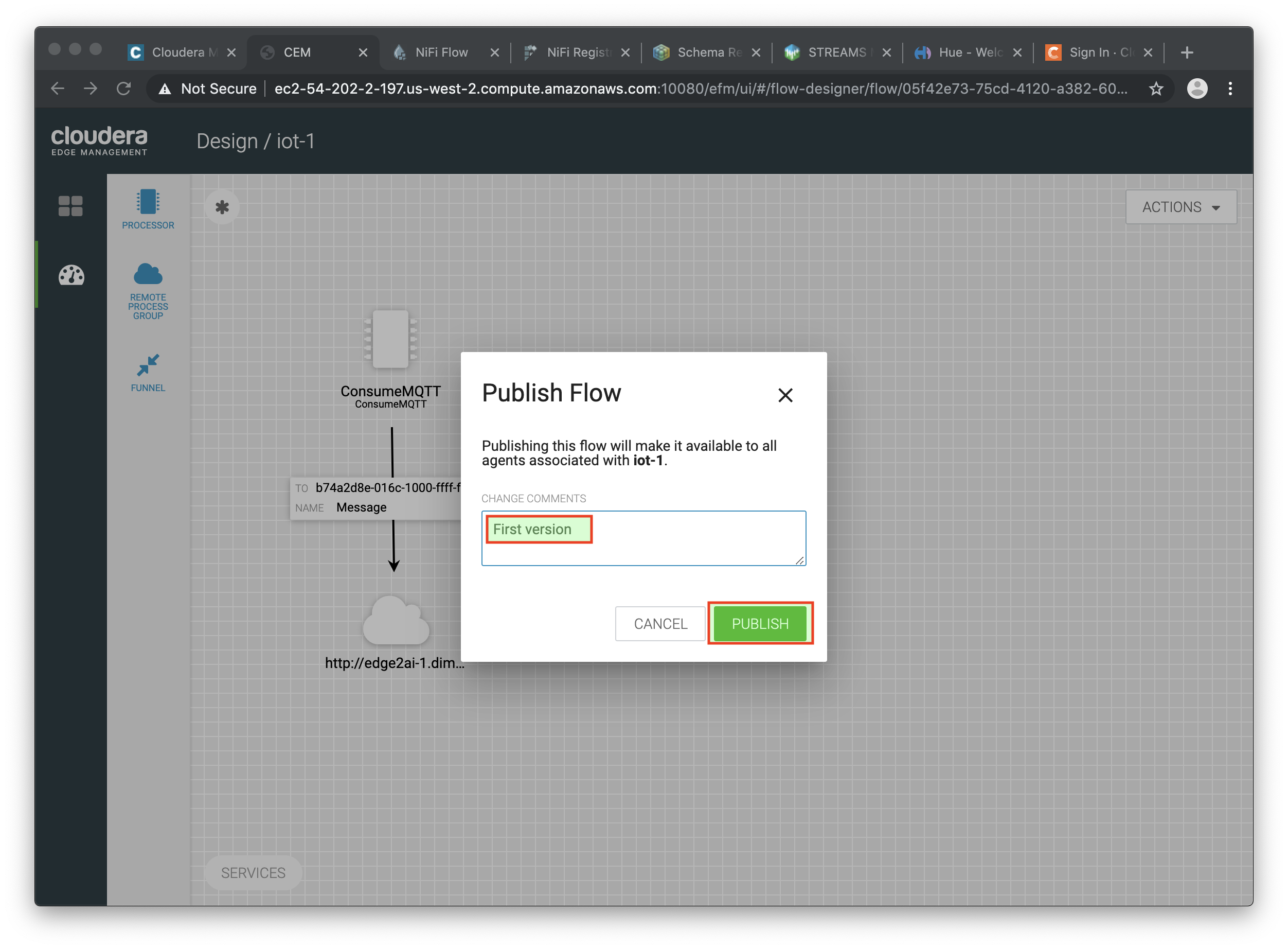Click the Design / iot-1 breadcrumb link
Screen dimensions: 1288x949
256,140
